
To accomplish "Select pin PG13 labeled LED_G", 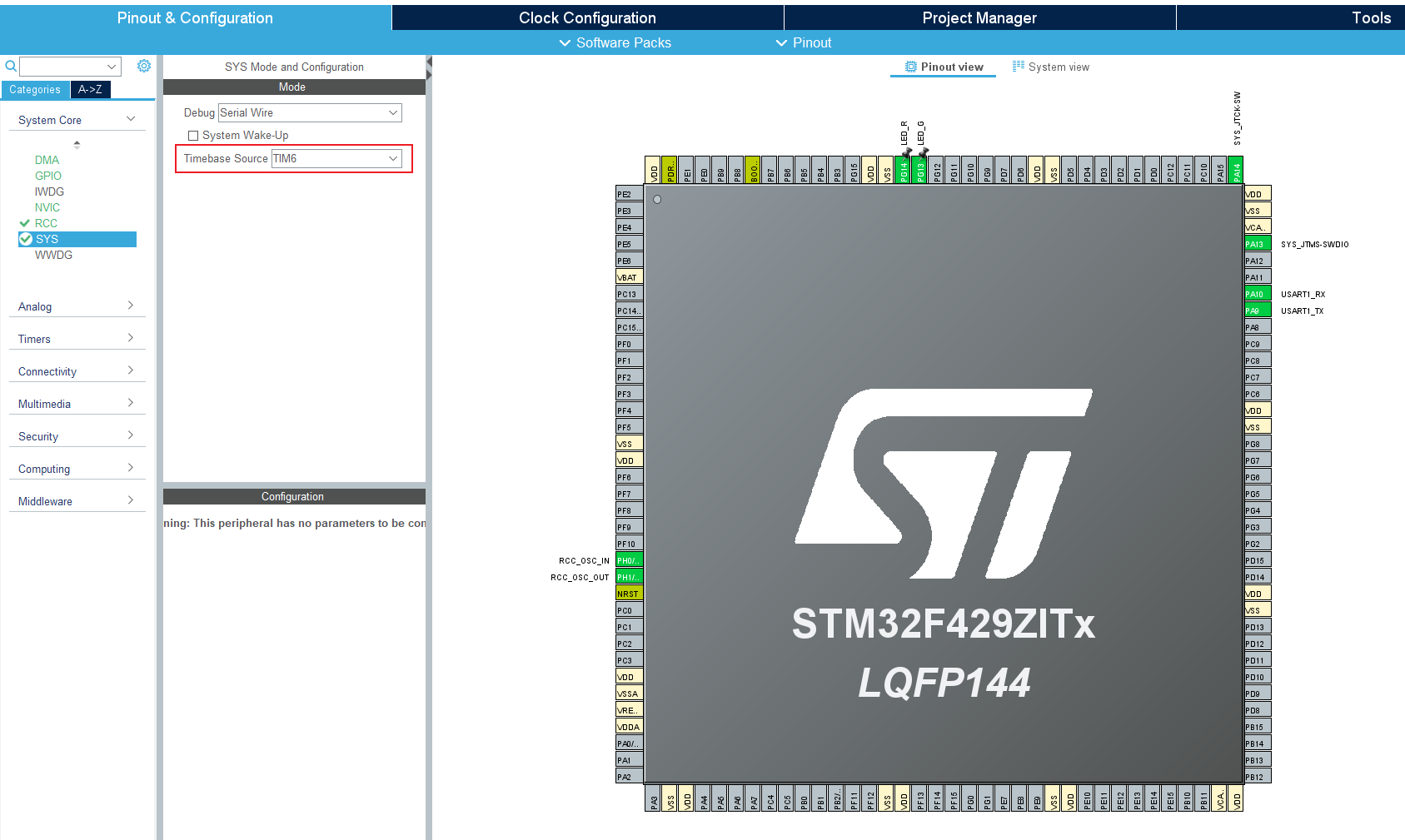I will [x=919, y=170].
